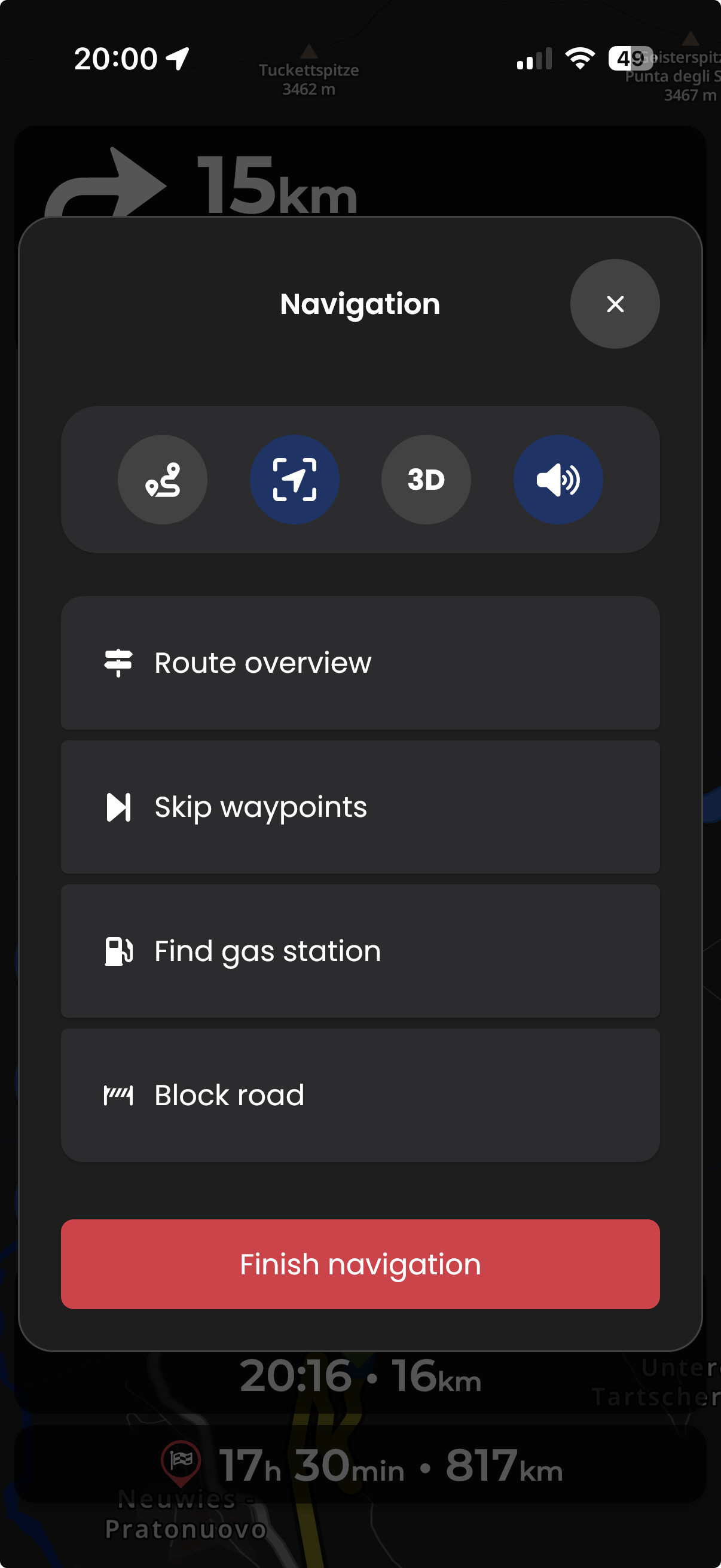Tap the destination flag marker icon
Viewport: 721px width, 1568px height.
click(181, 1462)
